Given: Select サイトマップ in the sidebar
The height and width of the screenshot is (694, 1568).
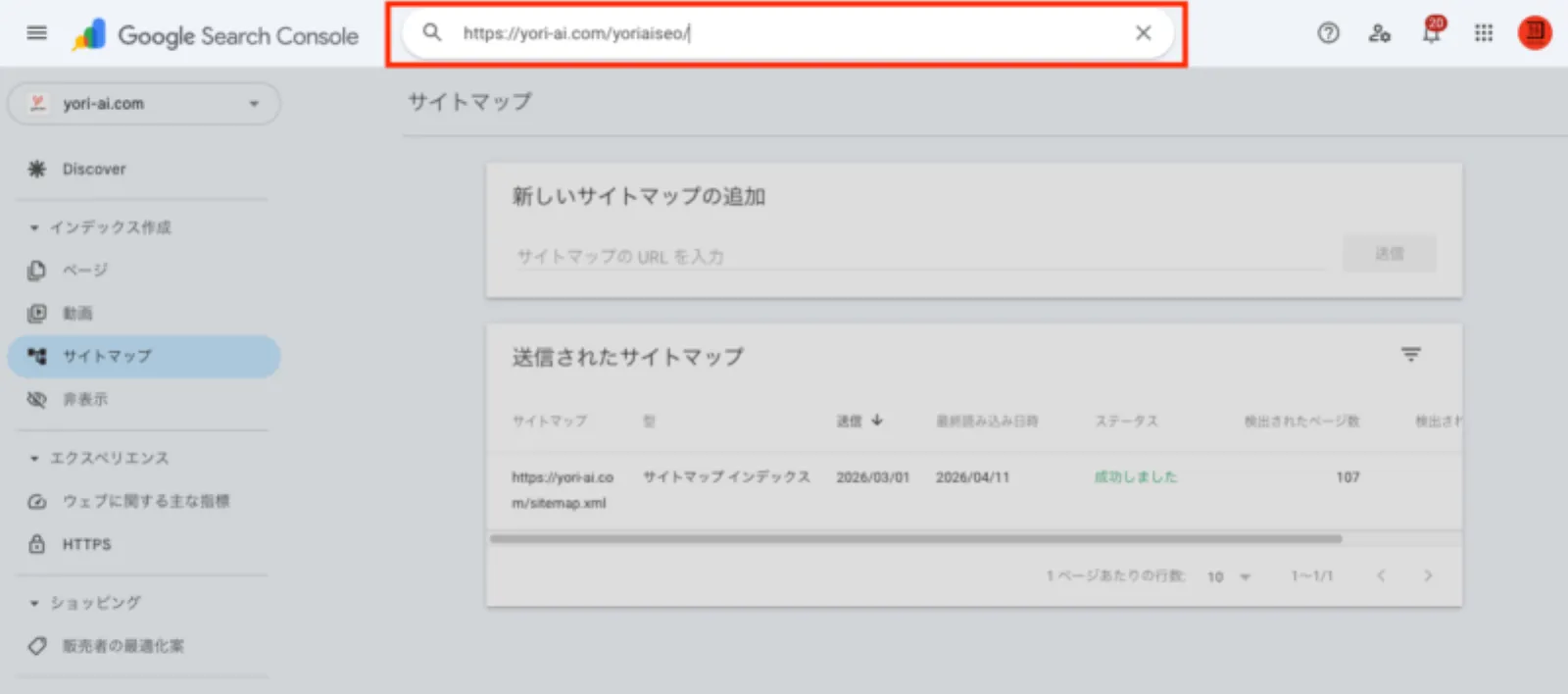Looking at the screenshot, I should click(144, 357).
